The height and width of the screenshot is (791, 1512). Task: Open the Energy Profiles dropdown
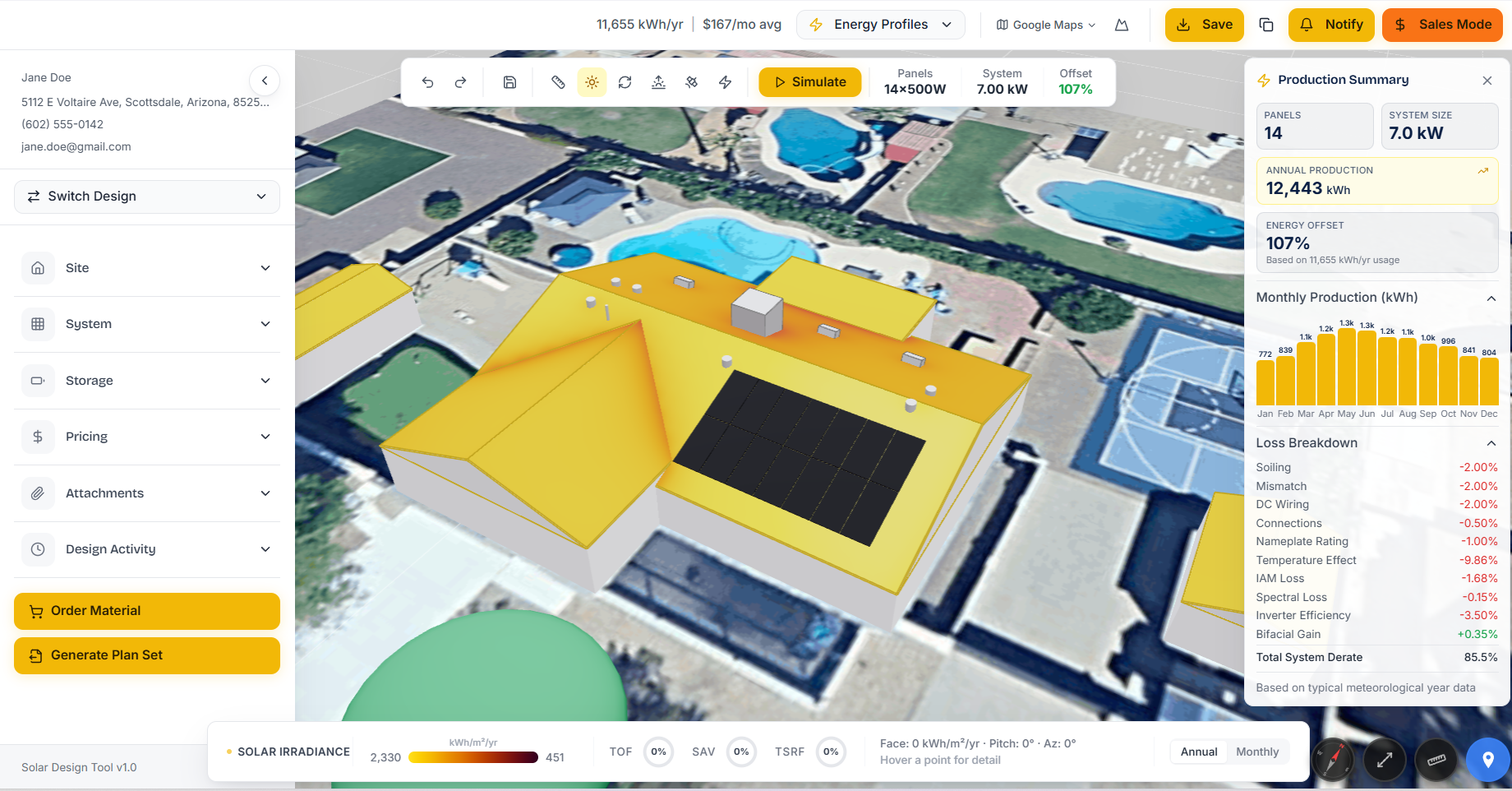click(880, 25)
